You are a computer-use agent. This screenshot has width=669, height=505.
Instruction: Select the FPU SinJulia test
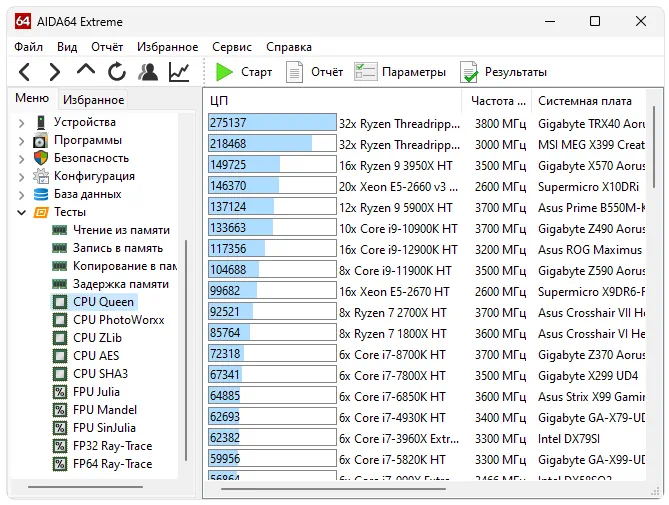(x=104, y=428)
